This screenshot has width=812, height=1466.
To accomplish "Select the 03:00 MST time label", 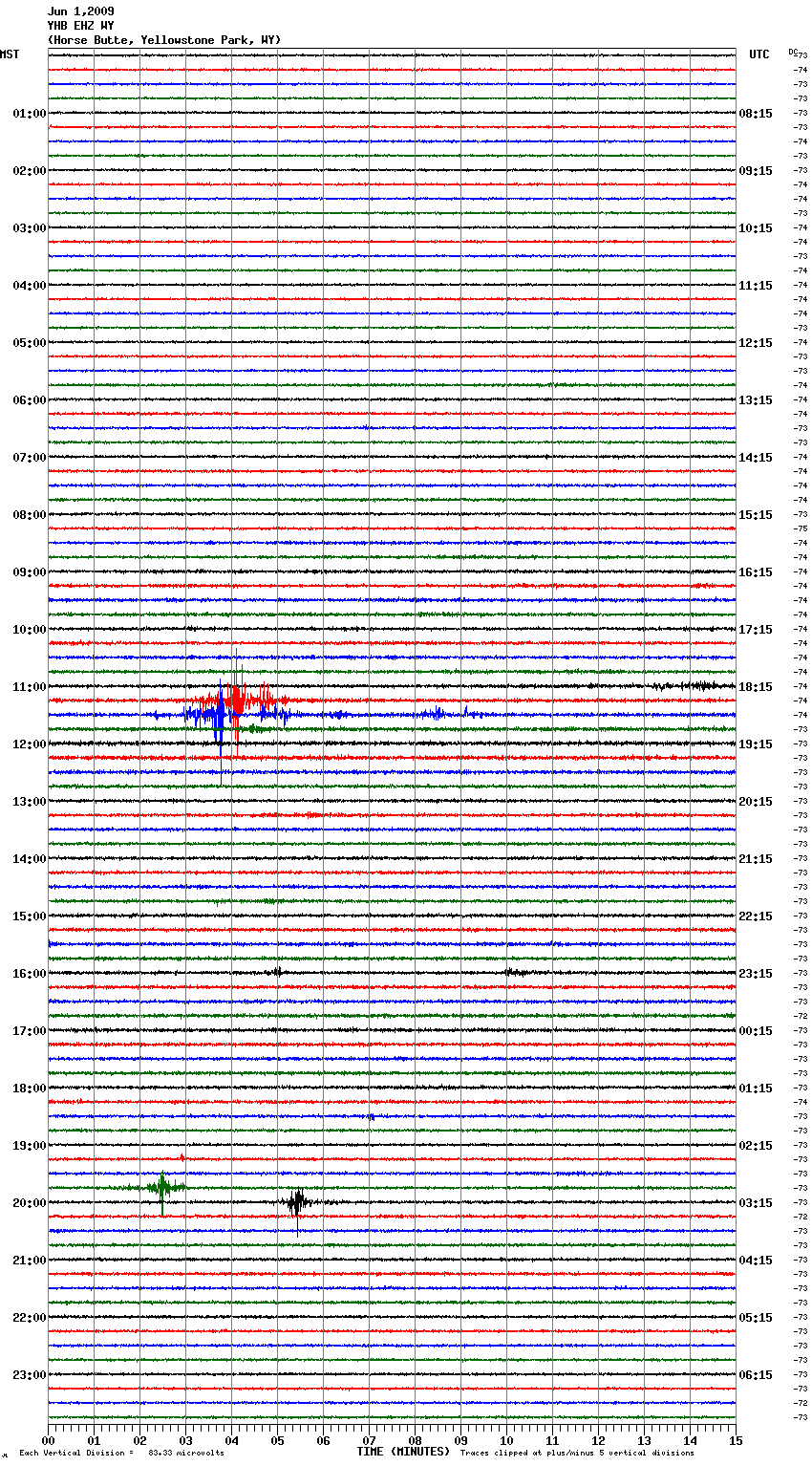I will (30, 228).
